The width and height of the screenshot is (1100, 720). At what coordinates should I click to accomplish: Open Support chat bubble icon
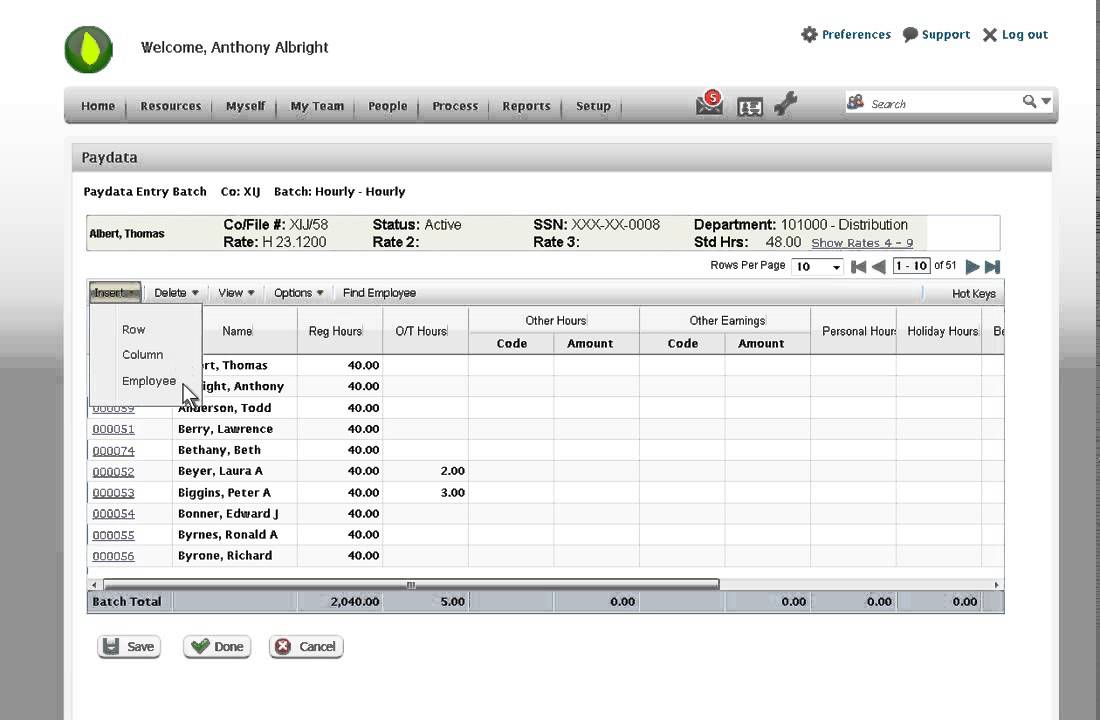click(910, 34)
